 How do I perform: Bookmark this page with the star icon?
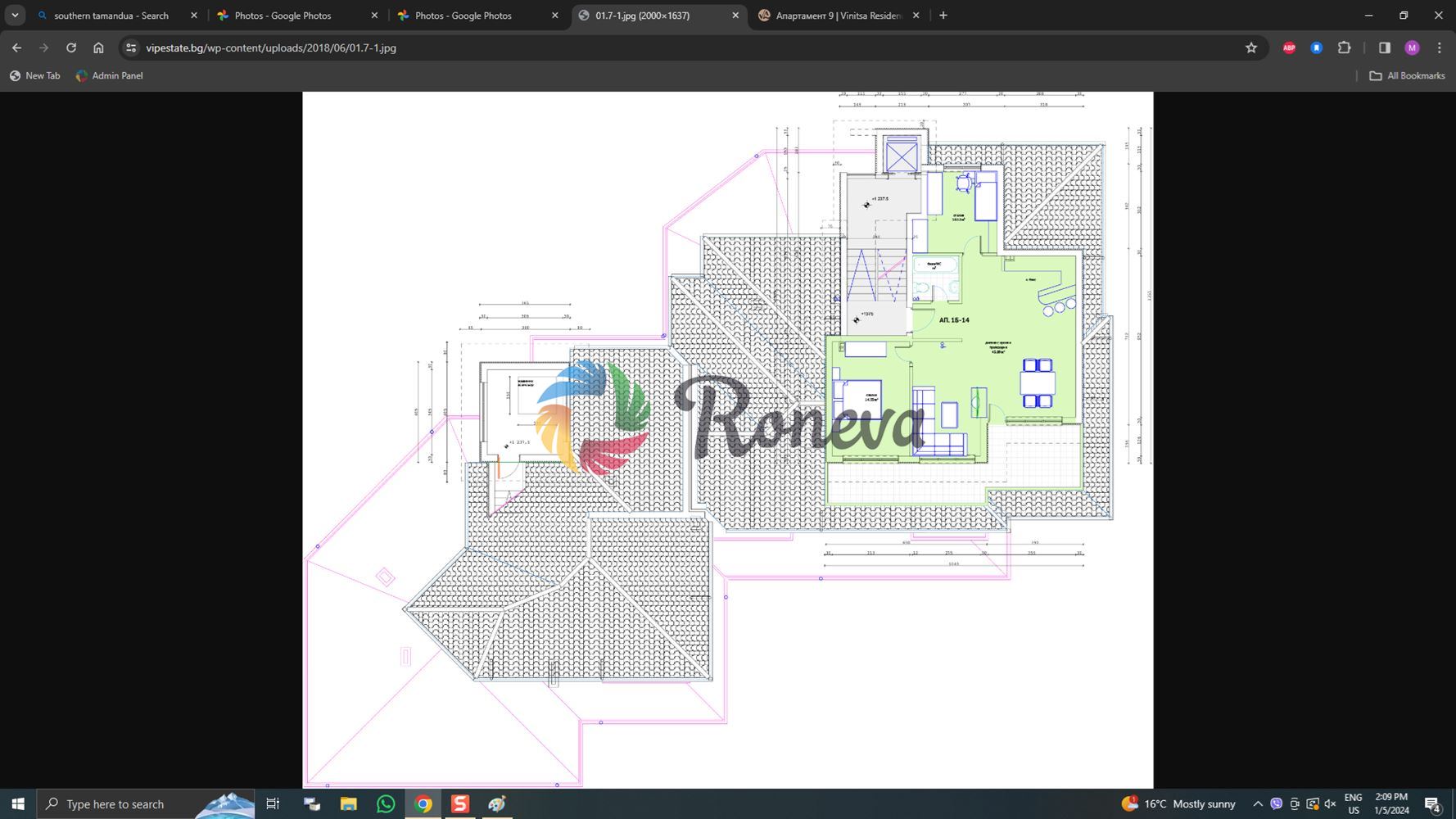coord(1250,48)
